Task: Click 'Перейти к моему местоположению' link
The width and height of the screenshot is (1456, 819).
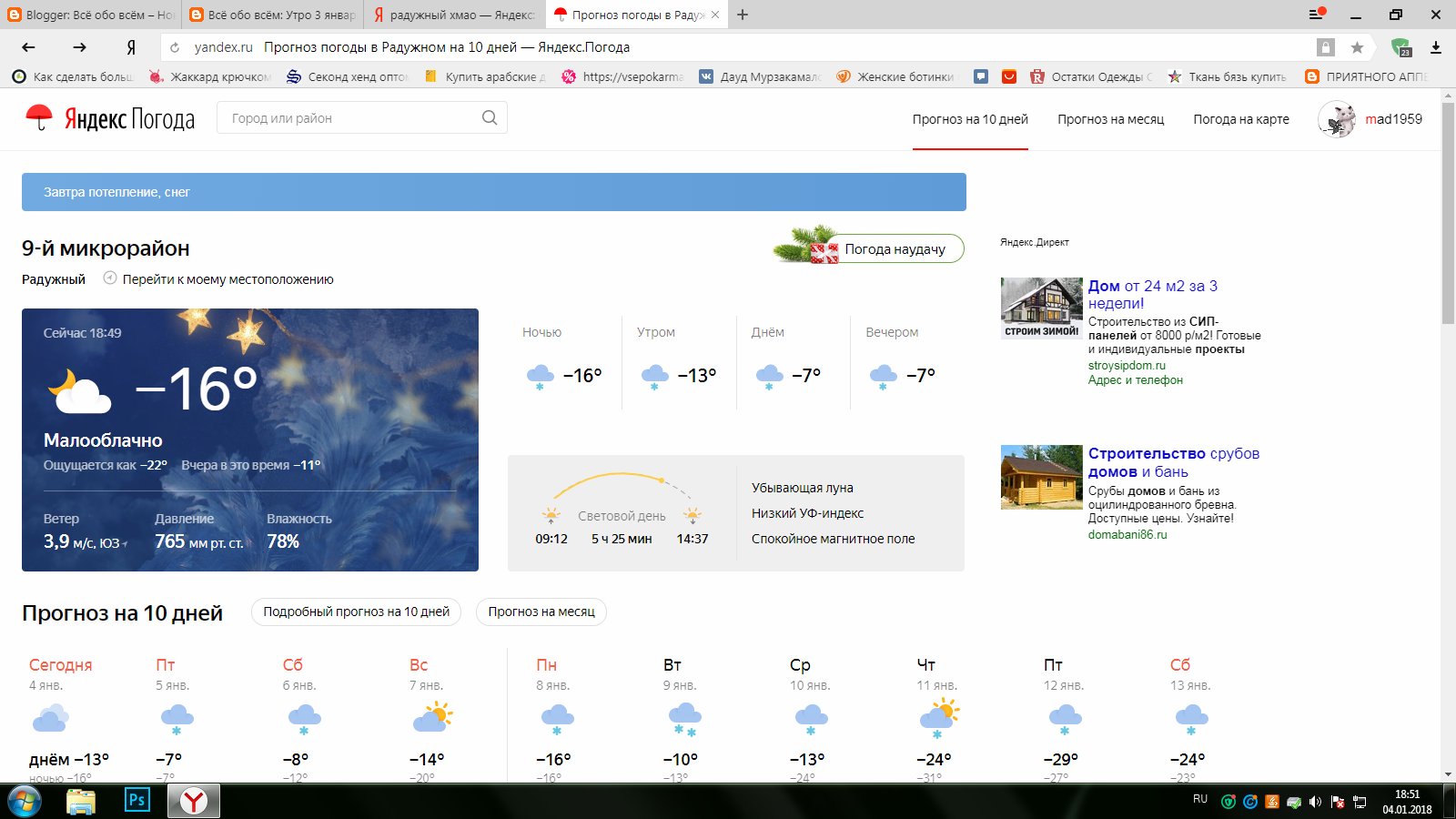Action: pyautogui.click(x=228, y=279)
